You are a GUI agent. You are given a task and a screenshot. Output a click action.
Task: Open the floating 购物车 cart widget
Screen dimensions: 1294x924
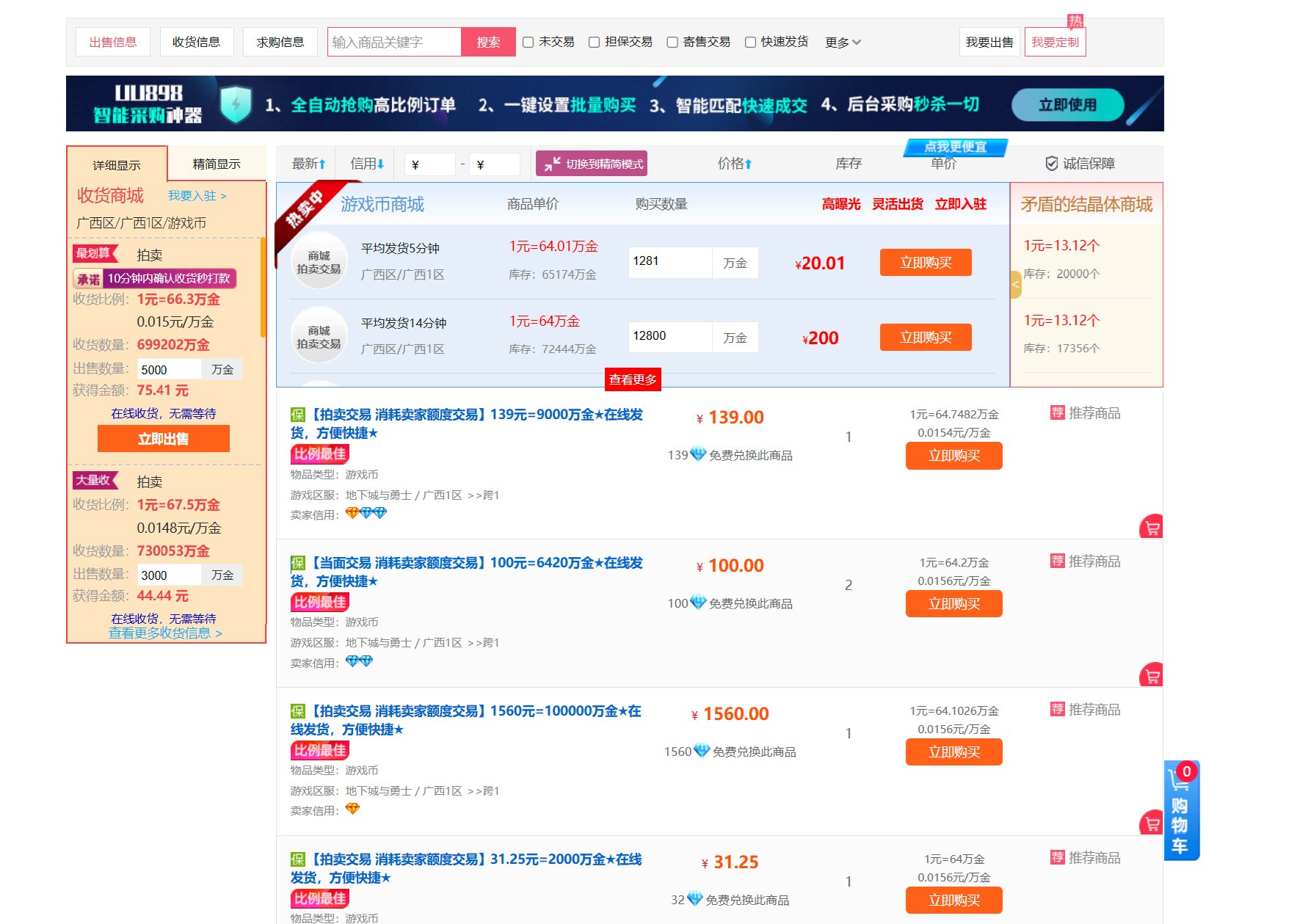click(x=1182, y=811)
